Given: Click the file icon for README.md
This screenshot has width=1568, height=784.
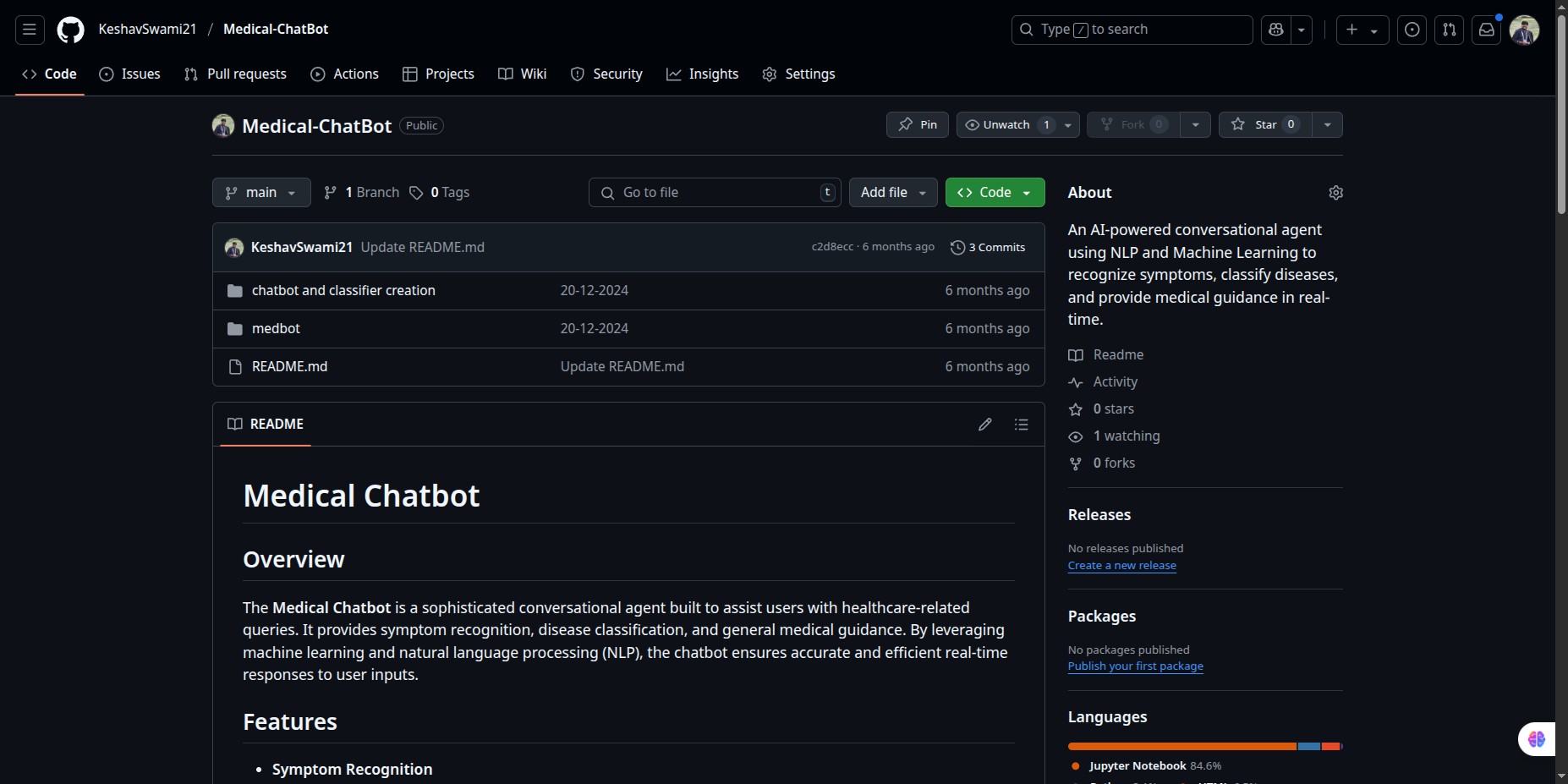Looking at the screenshot, I should (235, 367).
